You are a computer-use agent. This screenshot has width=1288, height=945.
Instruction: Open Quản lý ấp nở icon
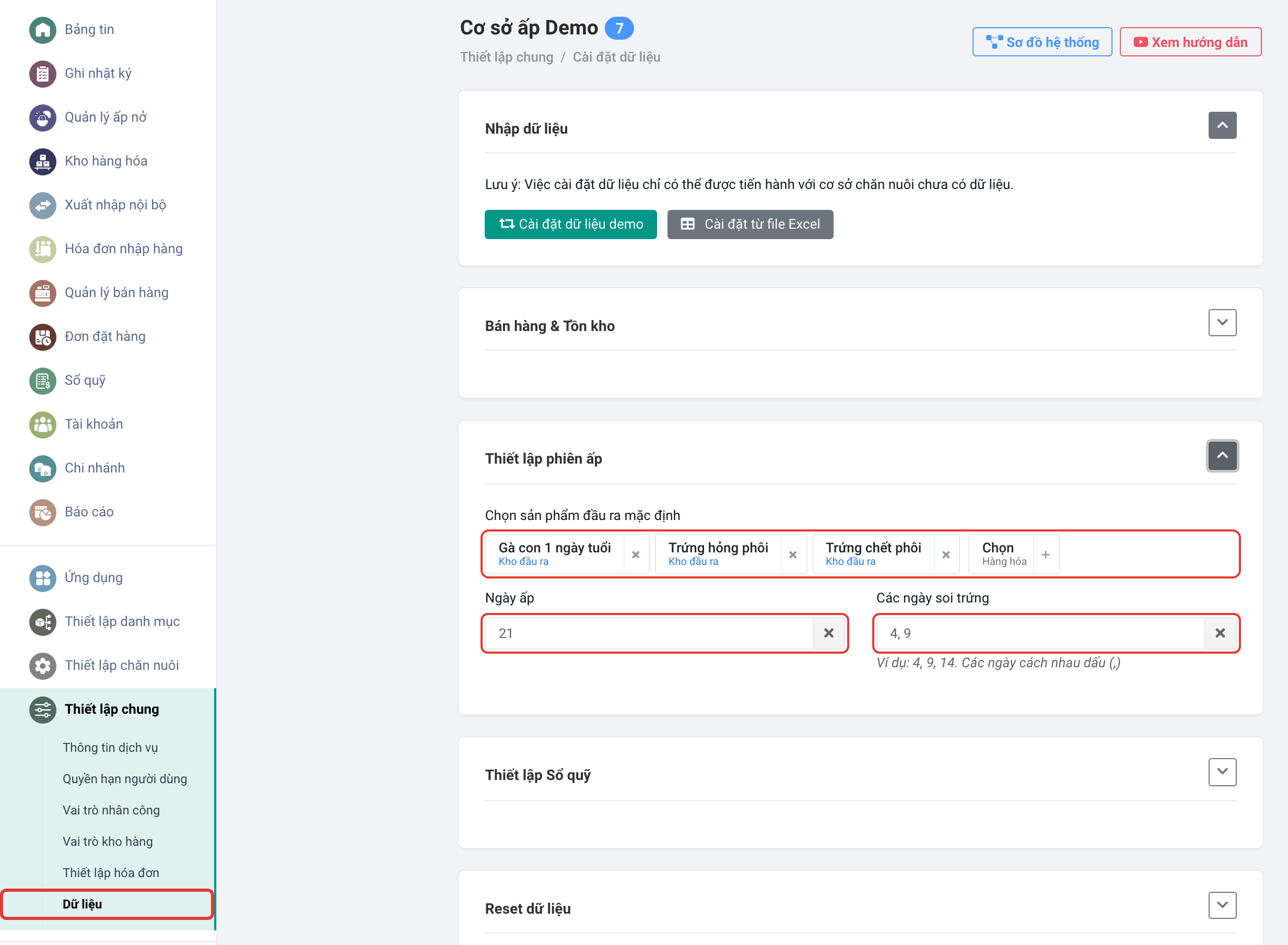point(42,117)
